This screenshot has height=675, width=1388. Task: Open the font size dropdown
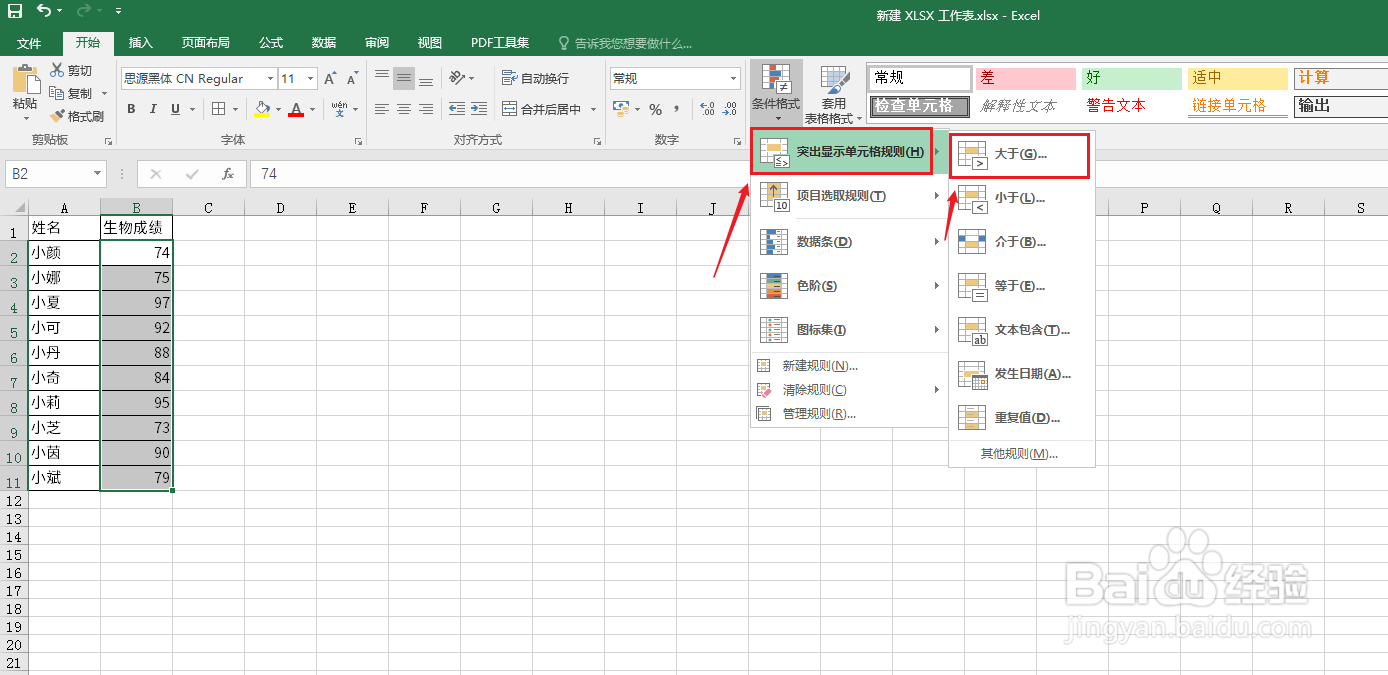click(311, 78)
